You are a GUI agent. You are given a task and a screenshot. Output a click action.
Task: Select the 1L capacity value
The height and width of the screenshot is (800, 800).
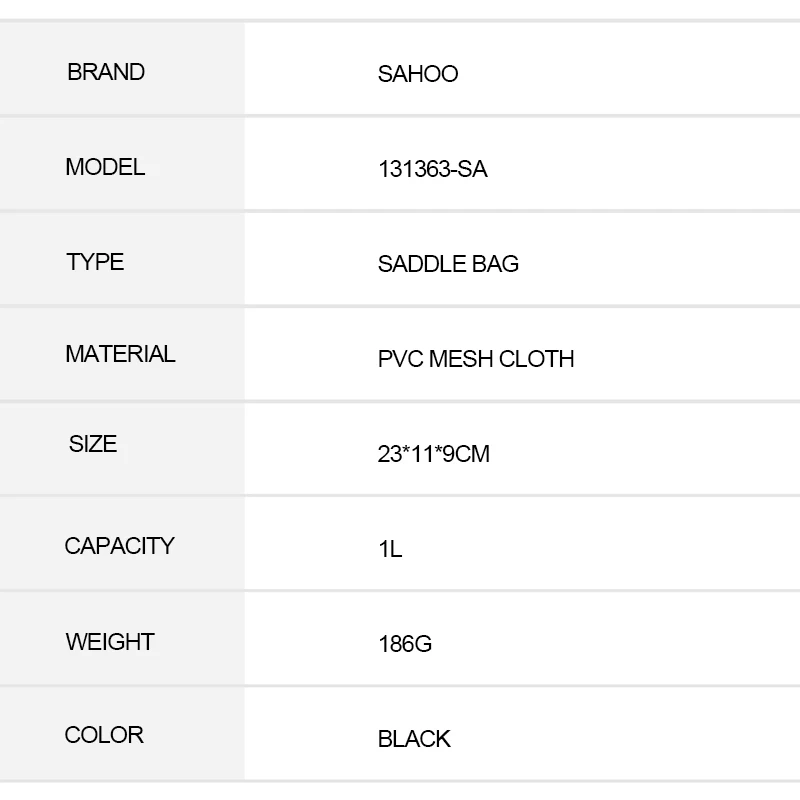[390, 549]
